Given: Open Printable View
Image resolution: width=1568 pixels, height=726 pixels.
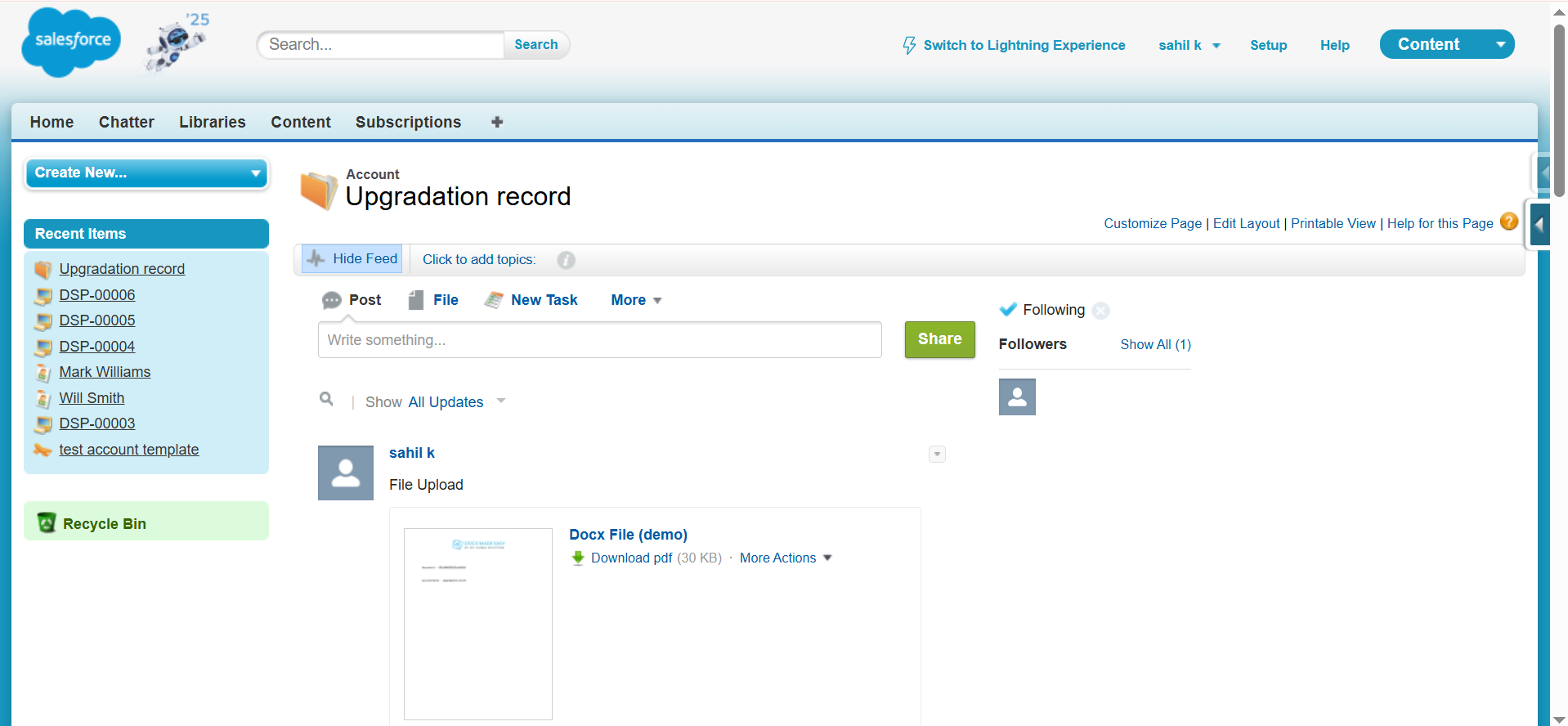Looking at the screenshot, I should [x=1333, y=223].
